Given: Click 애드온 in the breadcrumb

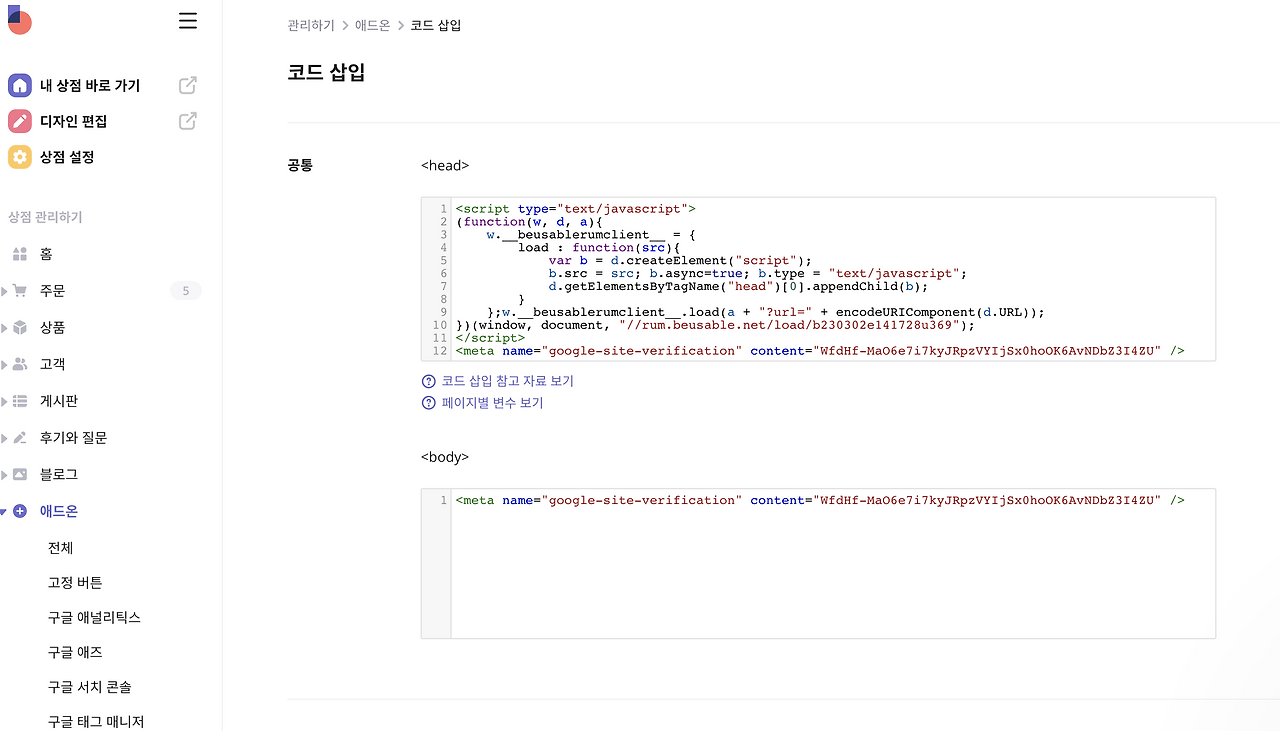Looking at the screenshot, I should 373,25.
